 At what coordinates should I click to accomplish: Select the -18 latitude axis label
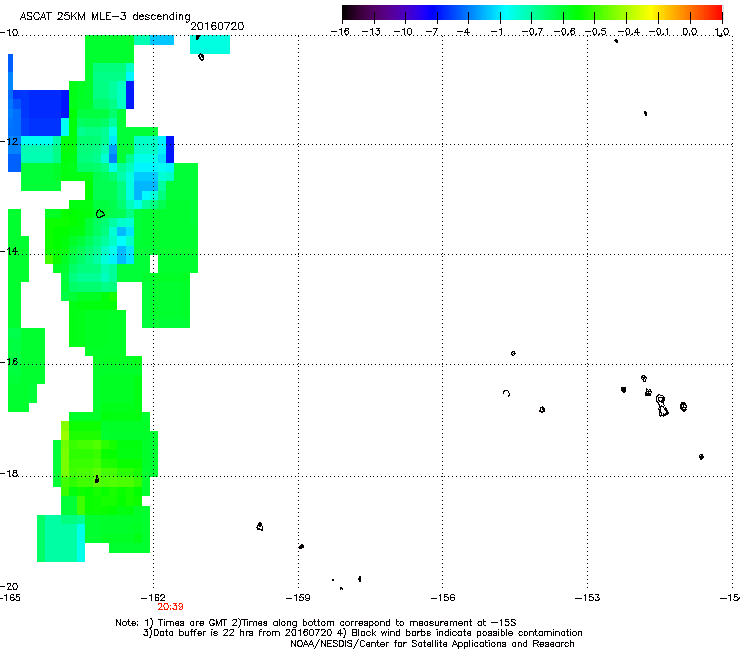pyautogui.click(x=9, y=473)
